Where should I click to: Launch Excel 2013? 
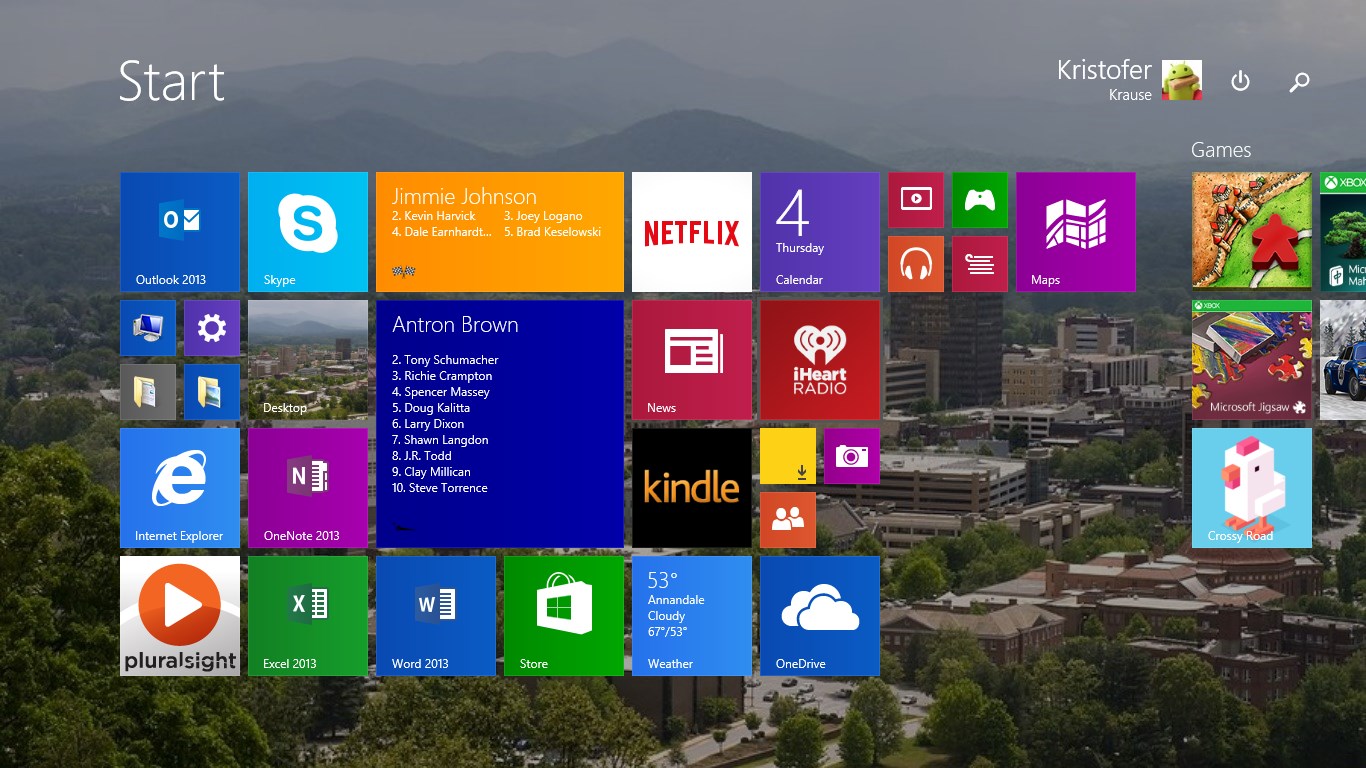(308, 616)
